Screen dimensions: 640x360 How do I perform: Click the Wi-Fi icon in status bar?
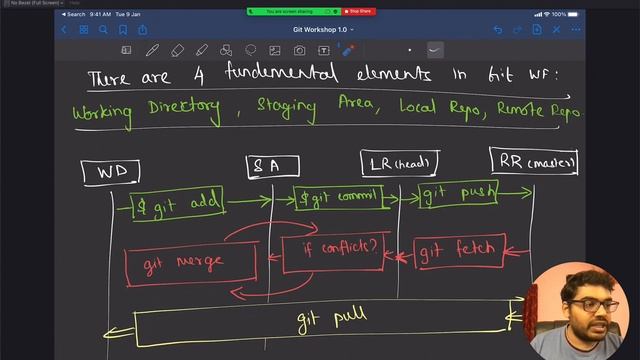click(x=547, y=14)
